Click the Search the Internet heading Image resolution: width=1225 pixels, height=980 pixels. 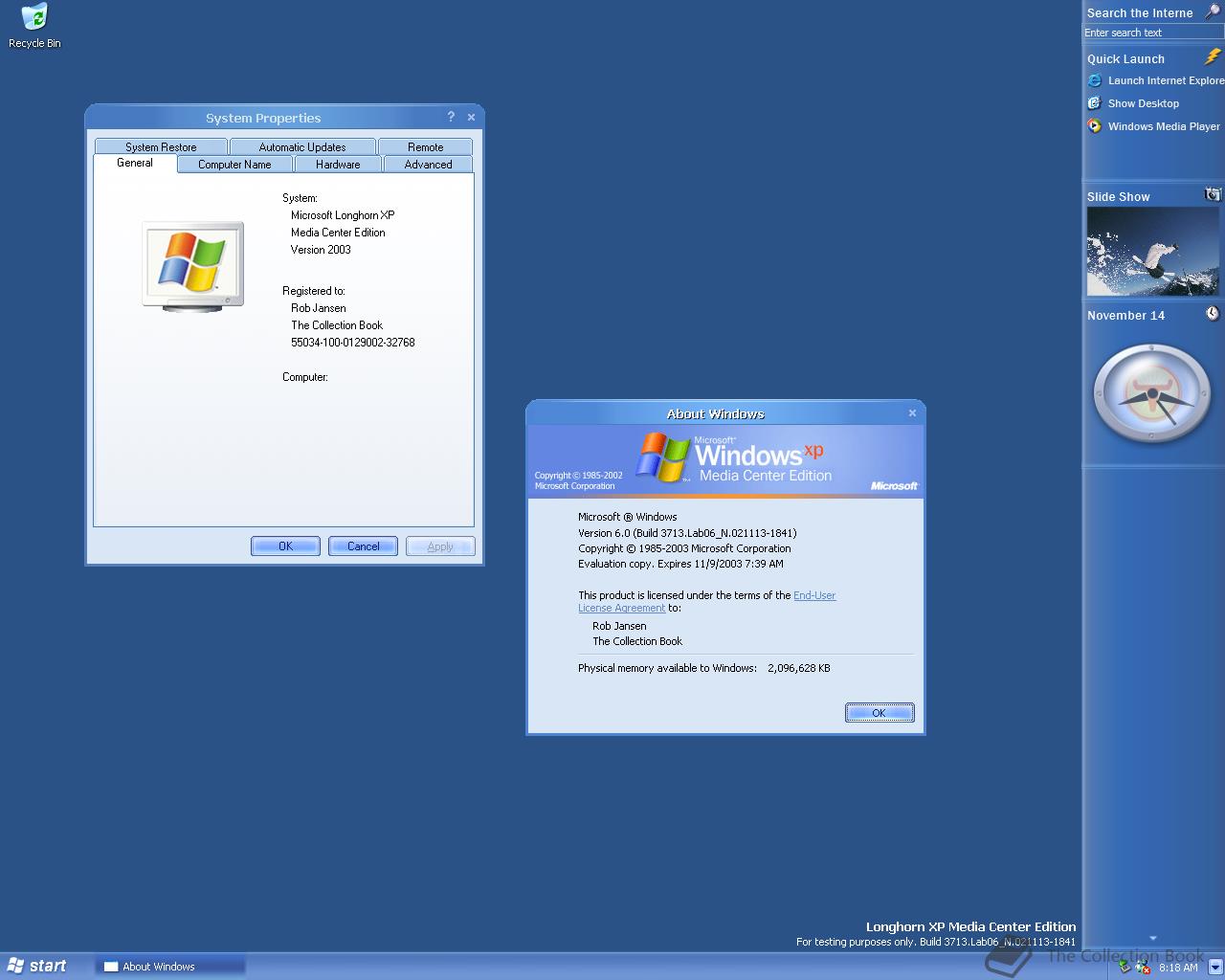1140,12
